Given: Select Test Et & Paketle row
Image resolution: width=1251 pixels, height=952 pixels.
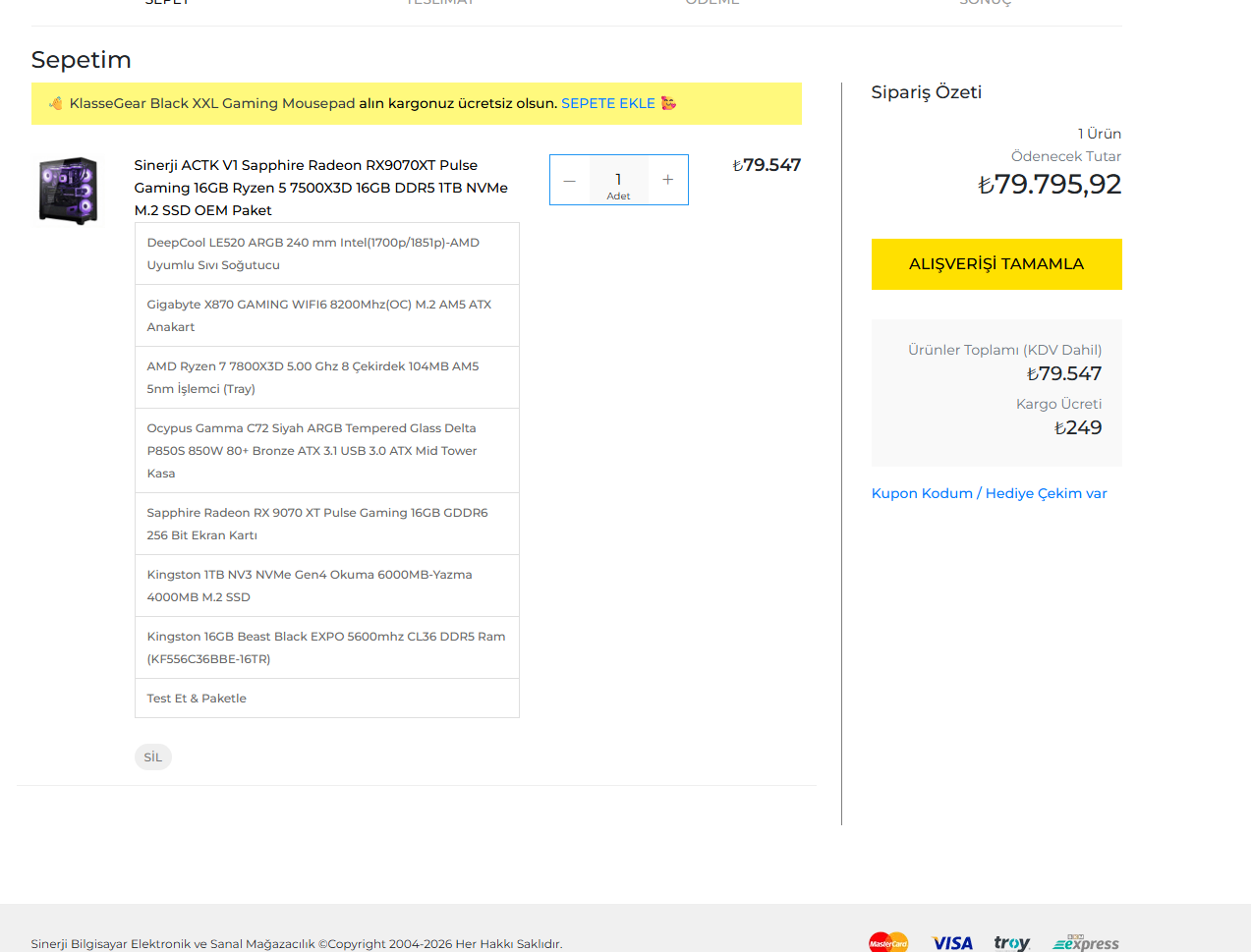Looking at the screenshot, I should click(327, 699).
